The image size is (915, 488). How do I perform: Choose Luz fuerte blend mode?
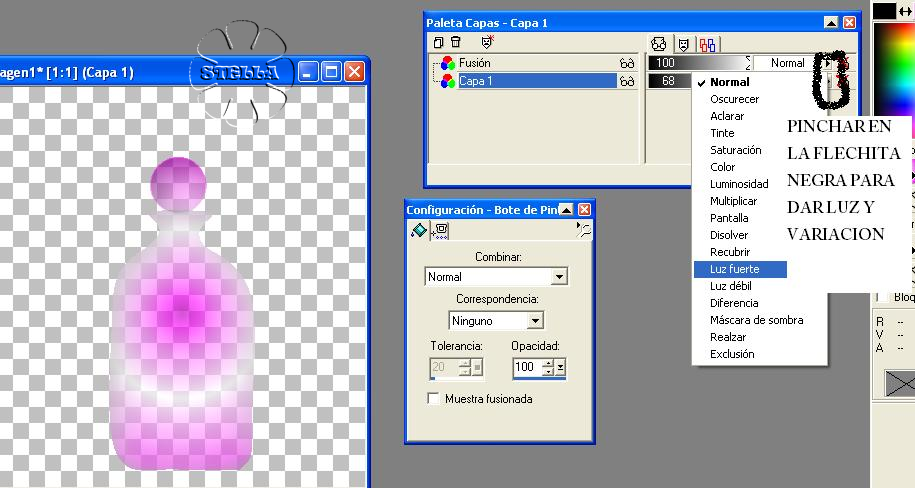(740, 269)
